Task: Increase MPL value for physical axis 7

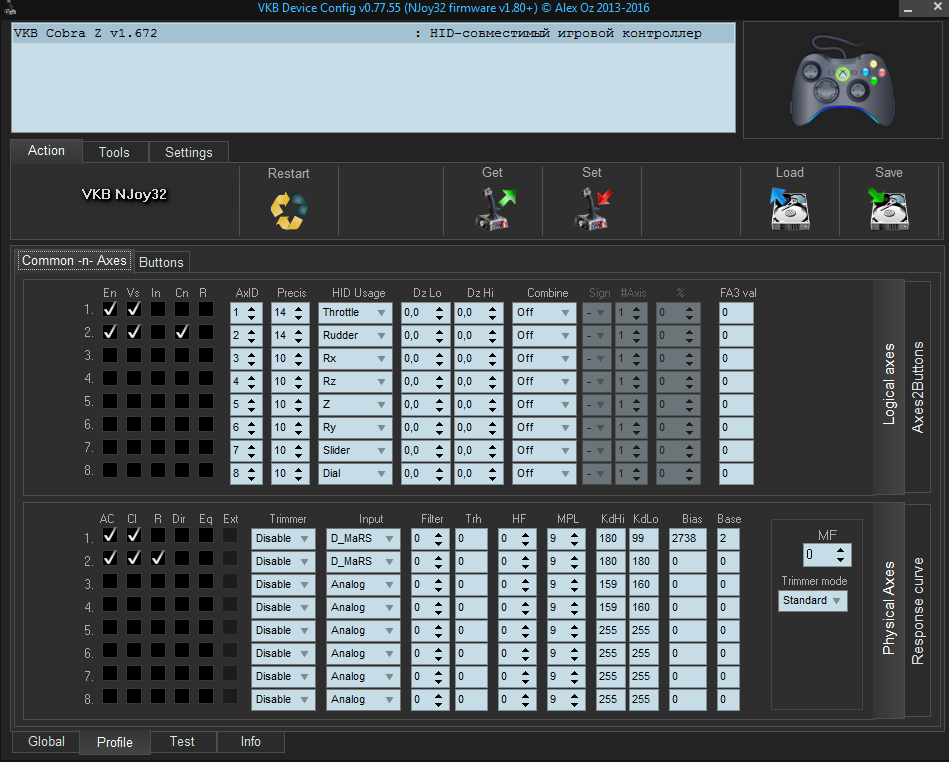Action: pyautogui.click(x=574, y=672)
